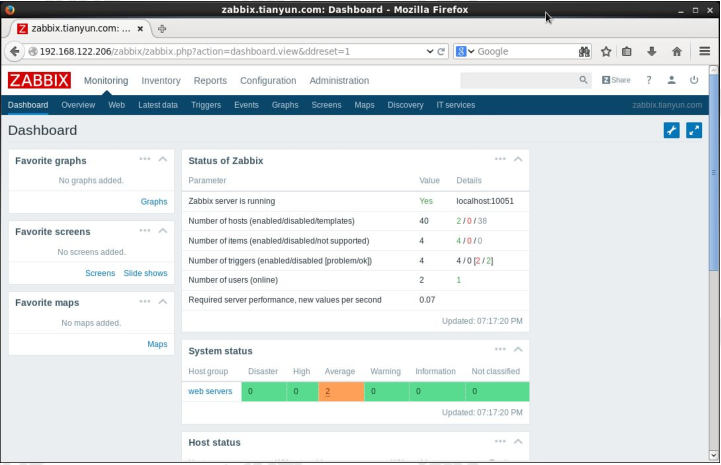Collapse the Favorite maps widget

click(x=163, y=302)
